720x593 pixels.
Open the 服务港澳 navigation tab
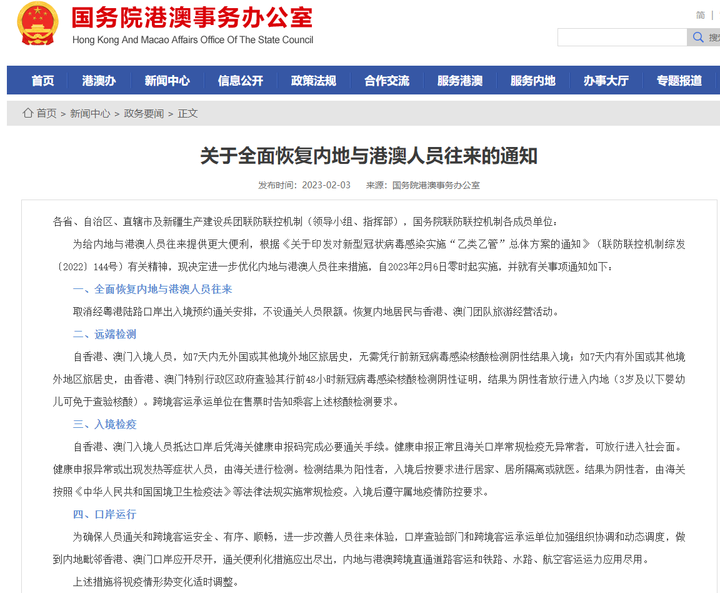[x=460, y=81]
